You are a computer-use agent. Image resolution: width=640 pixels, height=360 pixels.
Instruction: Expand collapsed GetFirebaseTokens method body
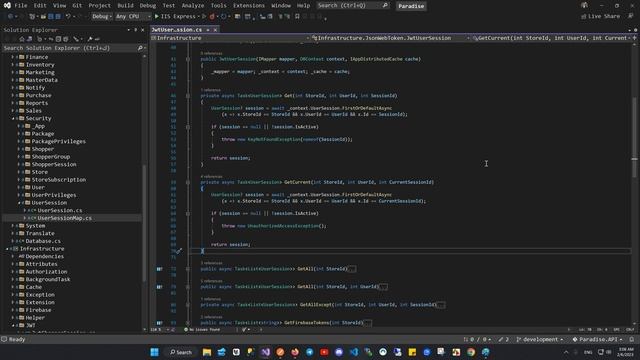click(367, 323)
